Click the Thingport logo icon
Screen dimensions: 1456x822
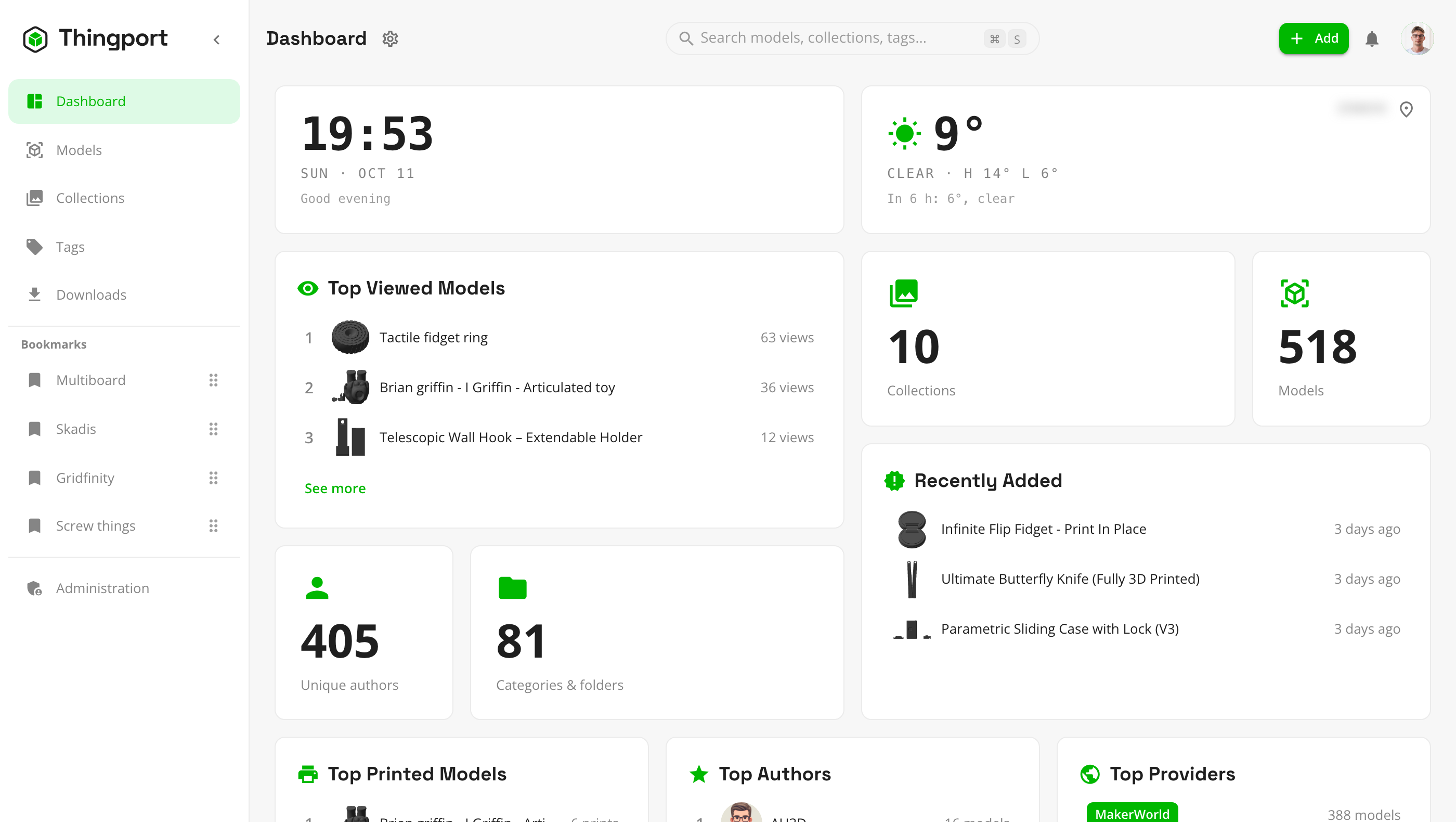pyautogui.click(x=35, y=39)
